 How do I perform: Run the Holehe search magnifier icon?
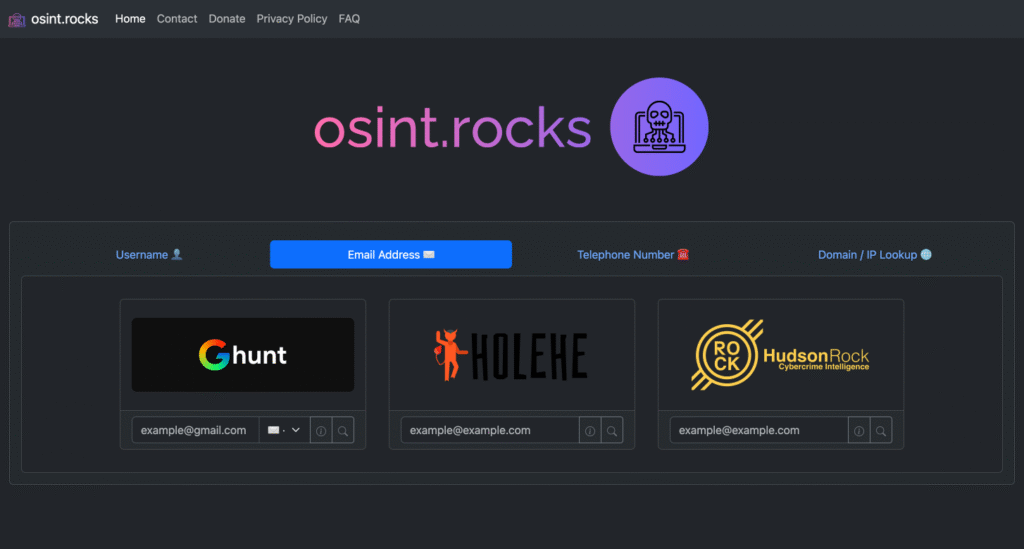click(612, 431)
